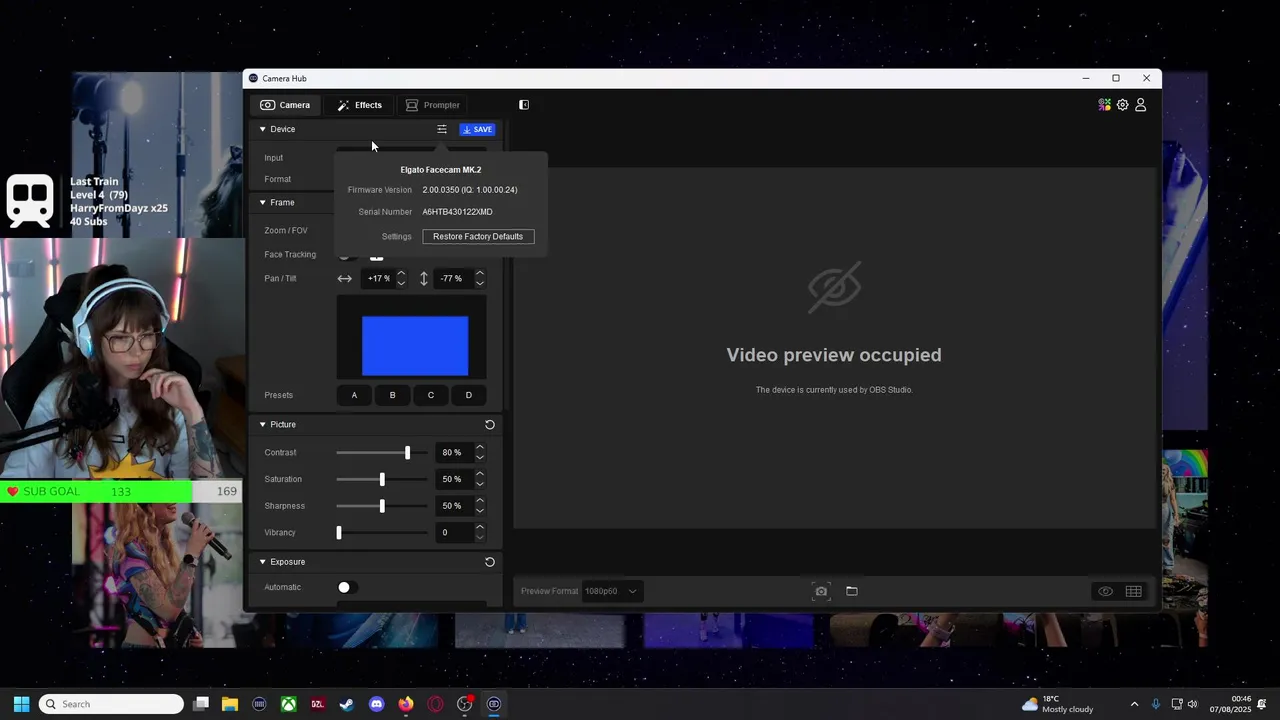This screenshot has height=720, width=1280.
Task: Increase the Sharpness value with up arrow
Action: (x=480, y=501)
